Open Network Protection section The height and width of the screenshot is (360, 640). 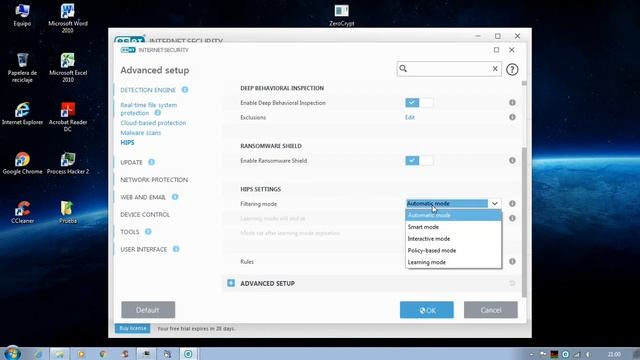(154, 180)
